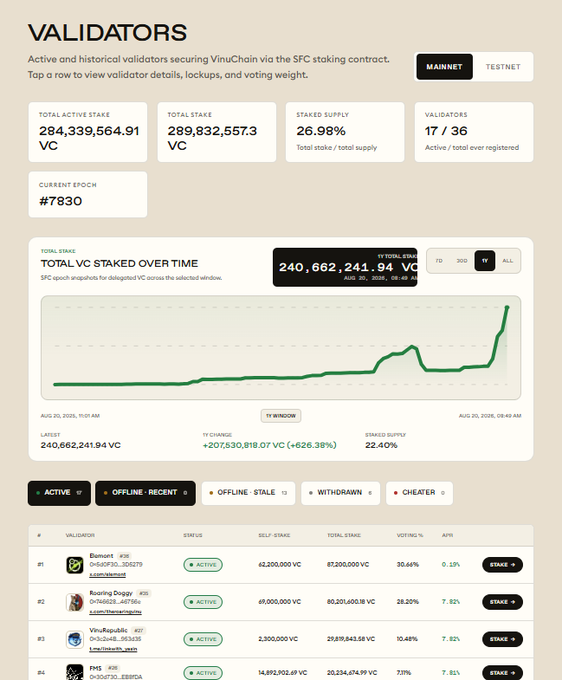Select the ALL chart range
562x680 pixels.
507,261
